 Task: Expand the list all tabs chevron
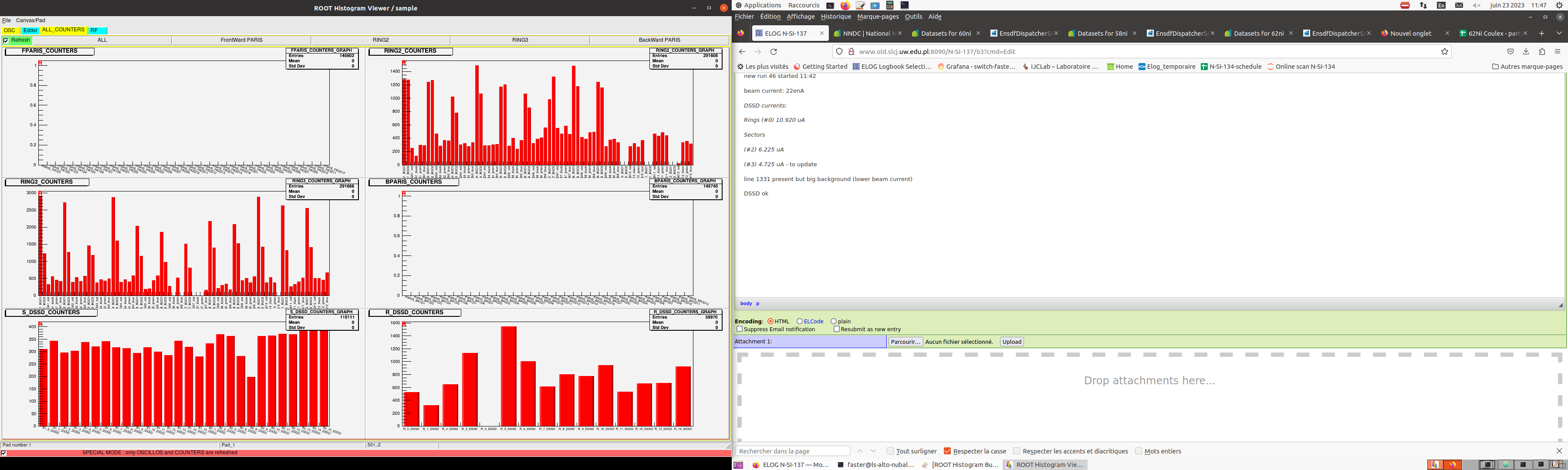tap(1559, 34)
